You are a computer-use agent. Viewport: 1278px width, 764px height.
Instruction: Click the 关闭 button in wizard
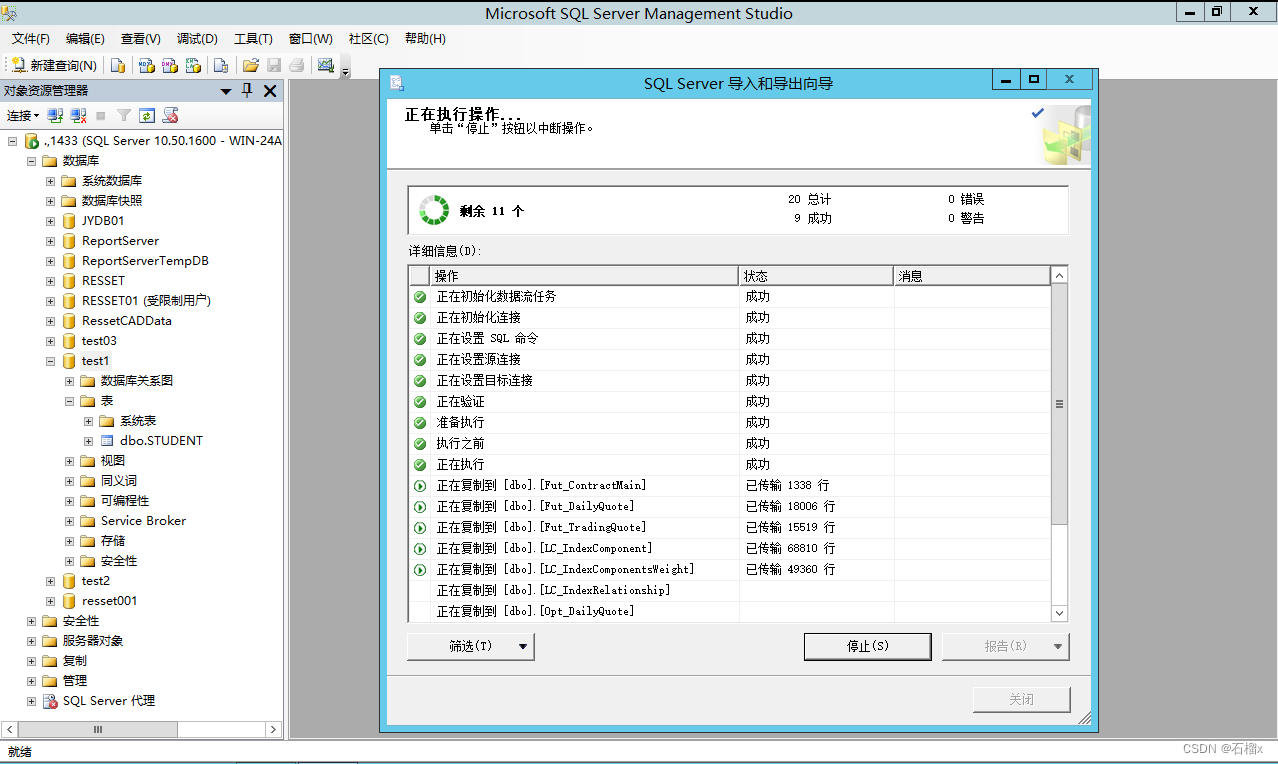pyautogui.click(x=1021, y=699)
